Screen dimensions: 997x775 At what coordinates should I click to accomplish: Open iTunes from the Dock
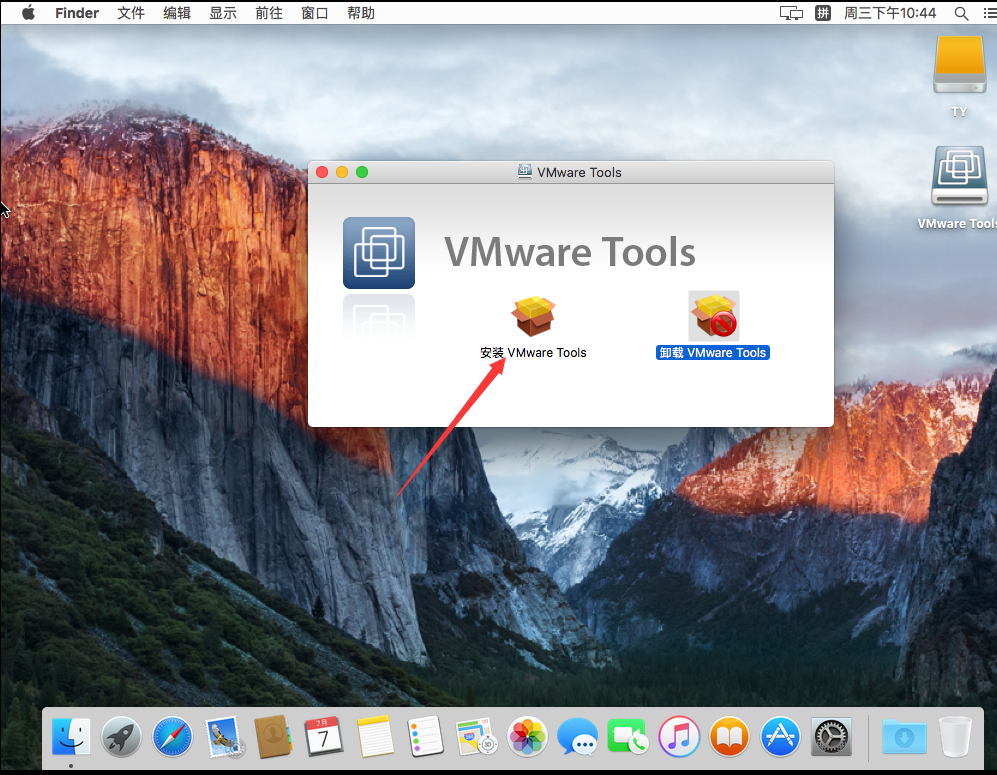click(678, 737)
